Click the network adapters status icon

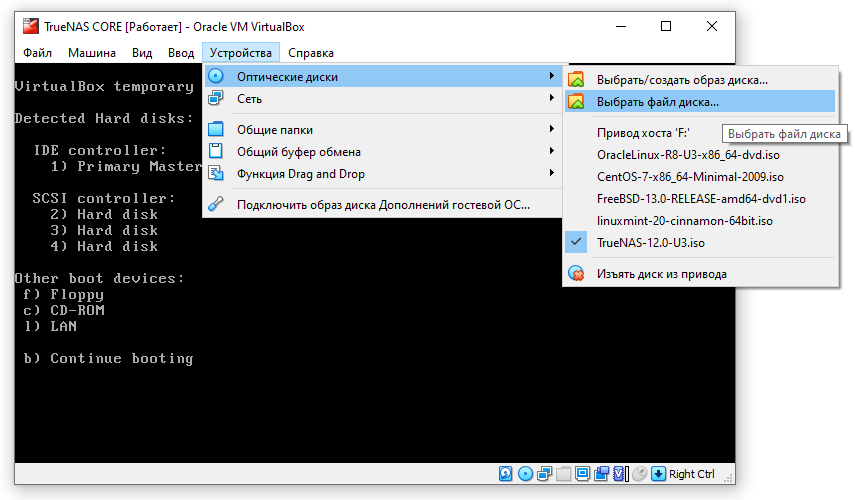pos(544,474)
